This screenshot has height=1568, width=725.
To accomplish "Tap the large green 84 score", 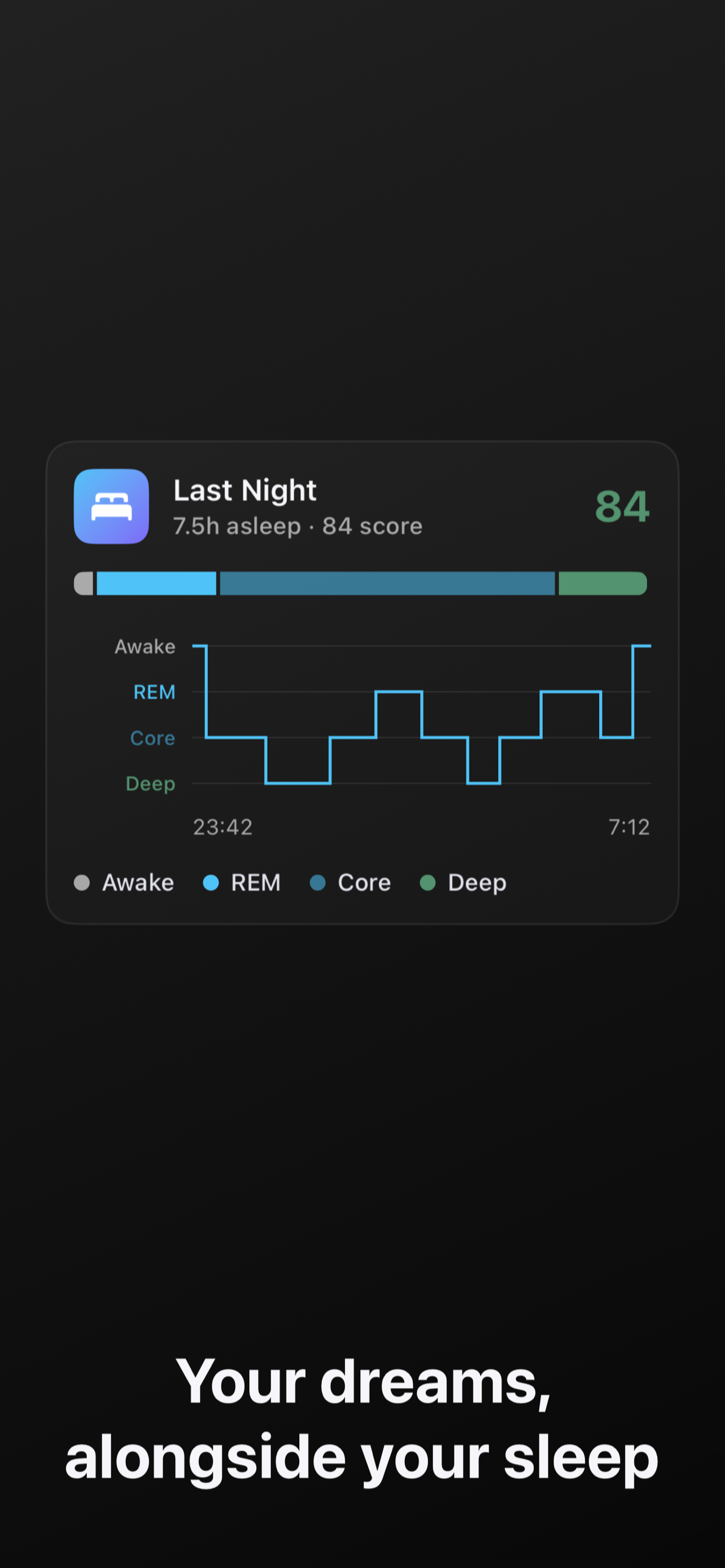I will pyautogui.click(x=622, y=506).
